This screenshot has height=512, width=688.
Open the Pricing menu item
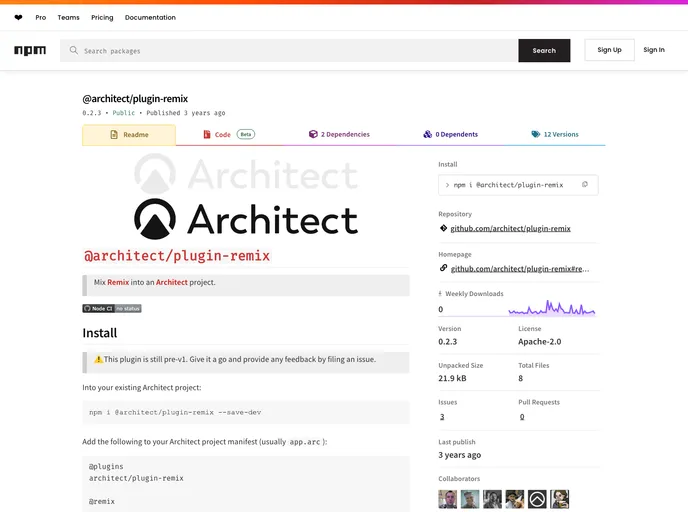[102, 17]
